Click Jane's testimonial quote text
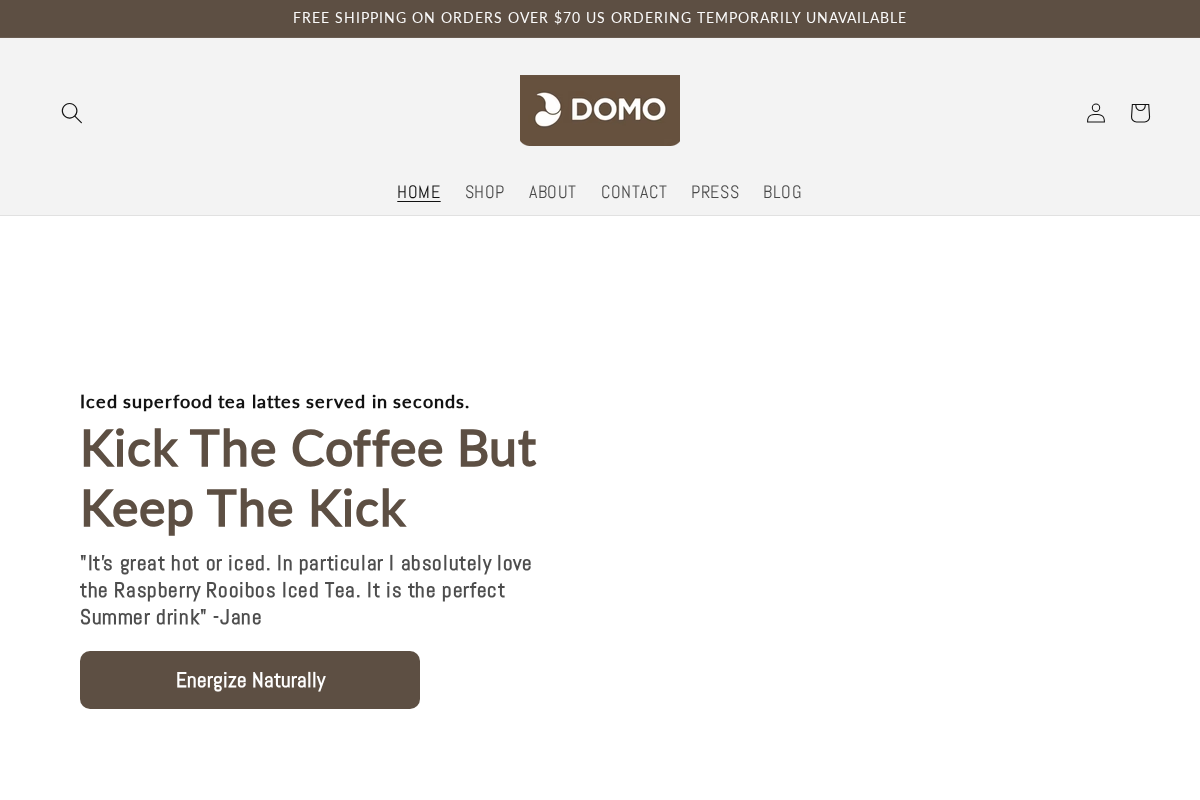The height and width of the screenshot is (800, 1200). click(x=306, y=590)
